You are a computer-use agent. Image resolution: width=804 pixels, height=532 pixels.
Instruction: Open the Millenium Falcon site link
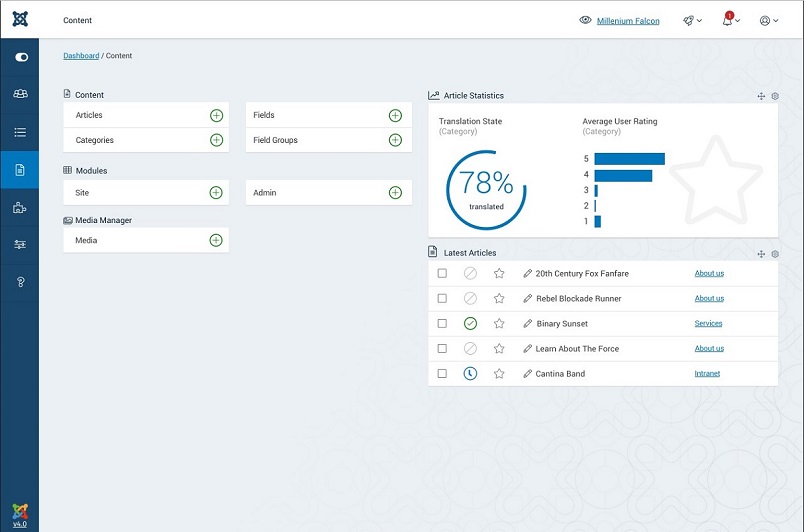coord(627,21)
